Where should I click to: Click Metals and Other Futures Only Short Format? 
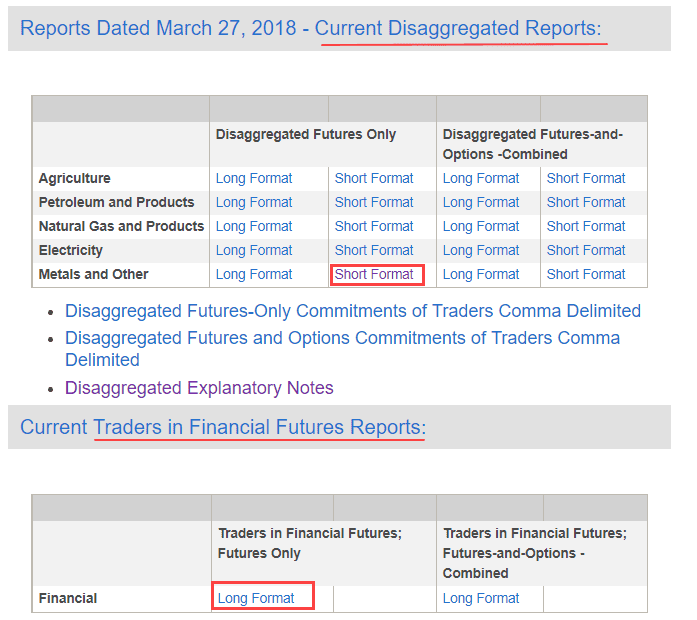[374, 274]
